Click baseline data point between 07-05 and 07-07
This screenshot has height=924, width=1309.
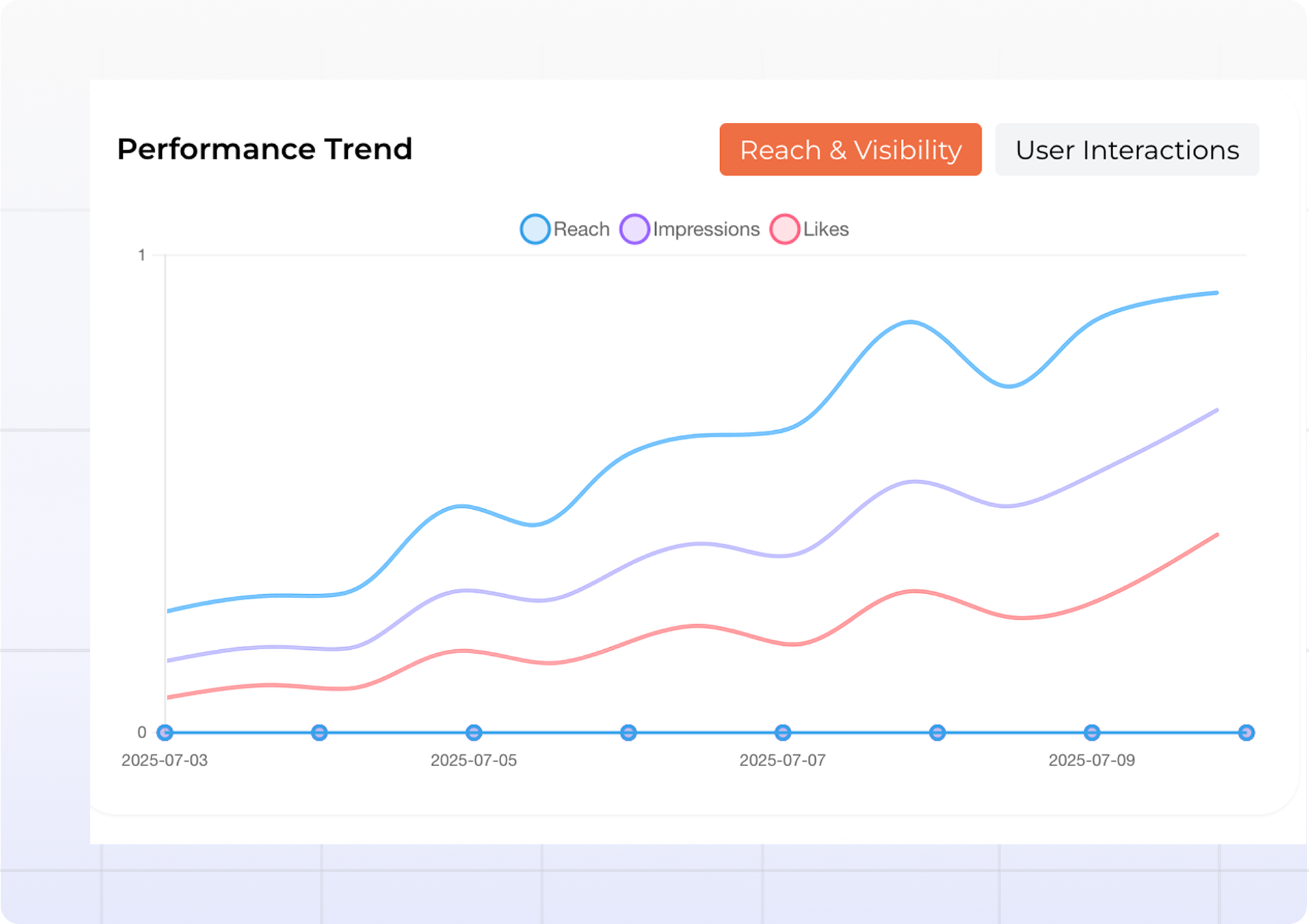tap(629, 733)
